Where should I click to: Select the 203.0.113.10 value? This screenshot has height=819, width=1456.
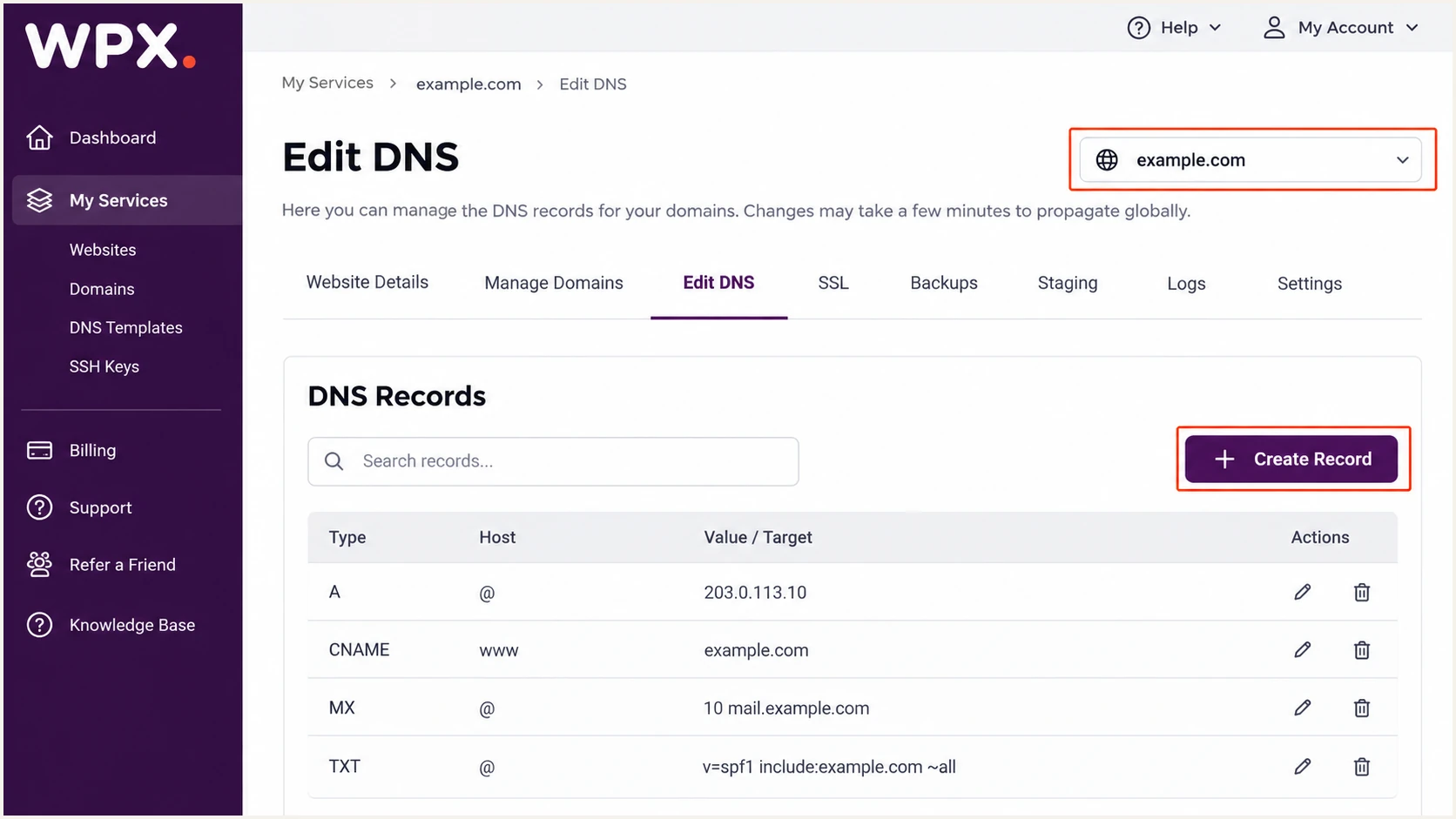tap(755, 593)
